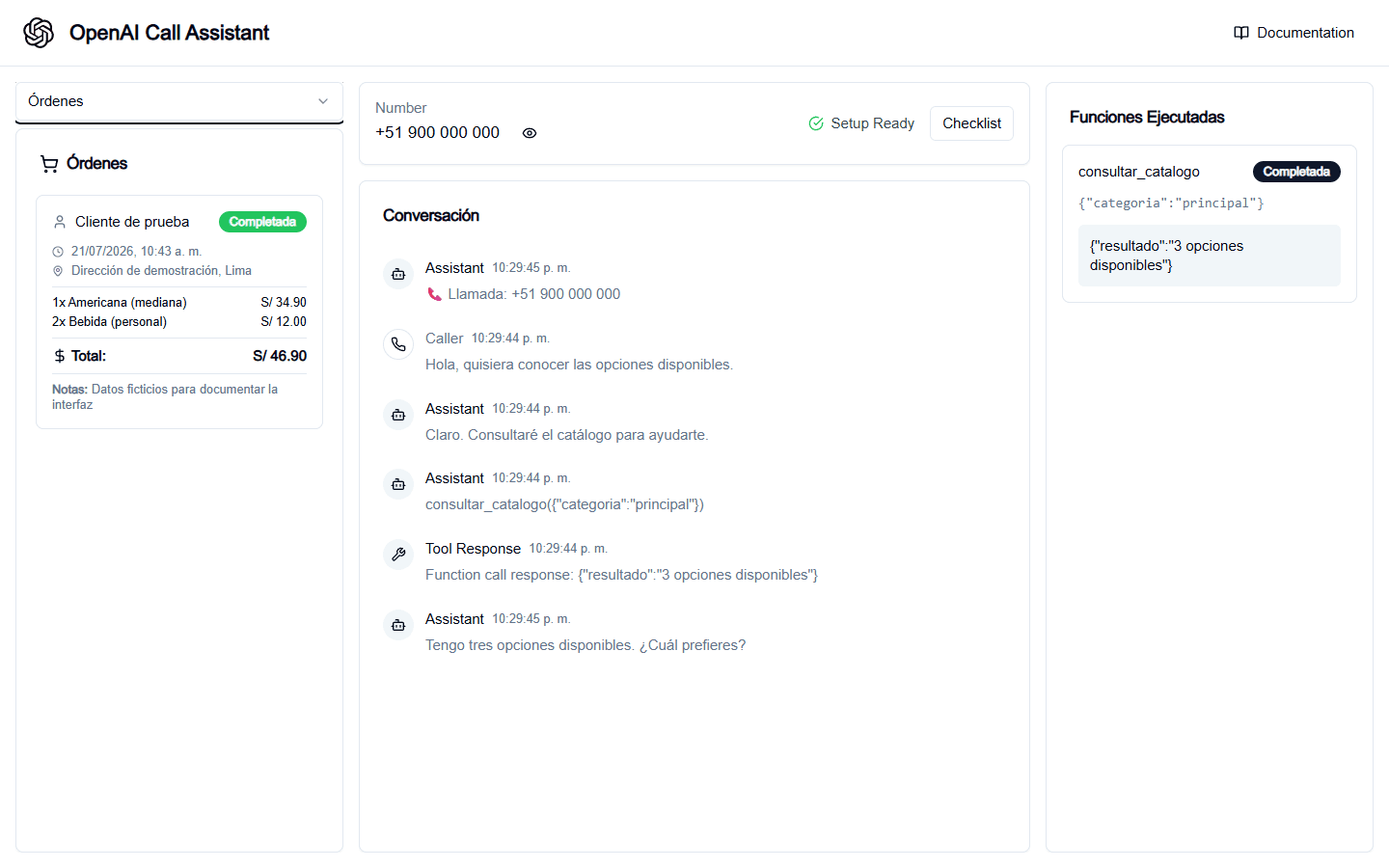Click the 'OpenAI Call Assistant' title

169,33
